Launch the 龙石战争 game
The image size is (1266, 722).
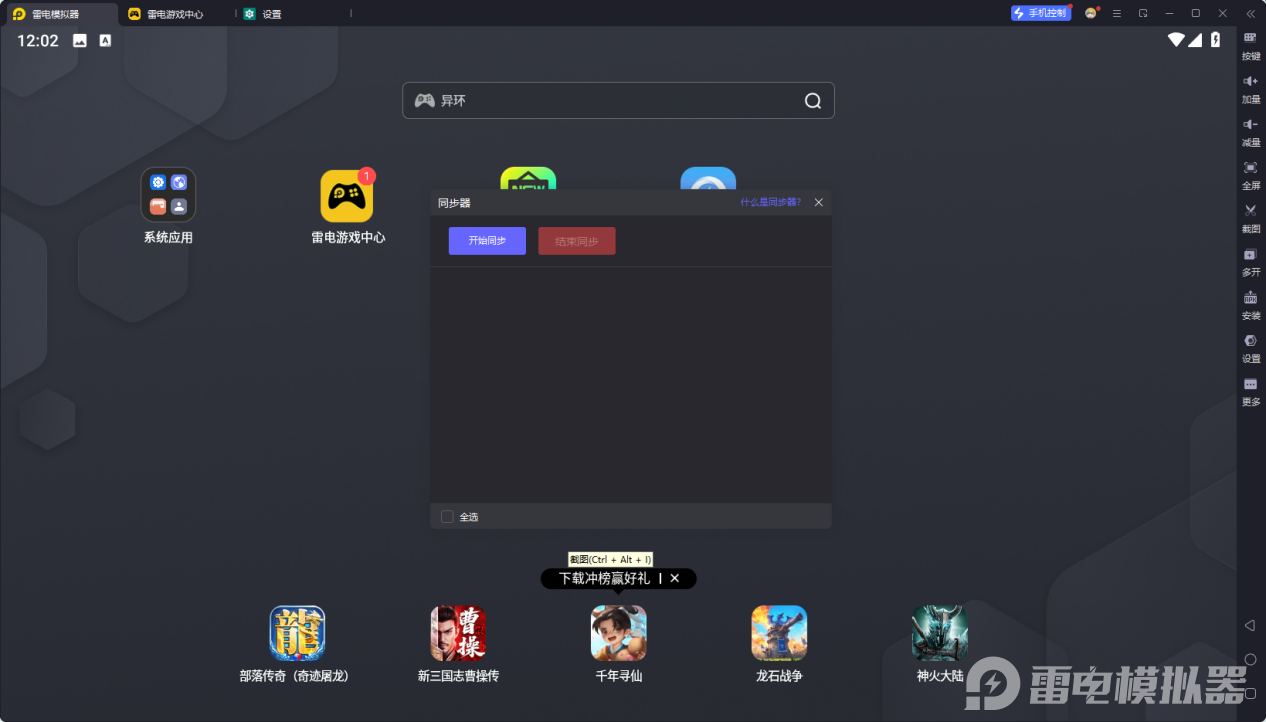tap(779, 633)
